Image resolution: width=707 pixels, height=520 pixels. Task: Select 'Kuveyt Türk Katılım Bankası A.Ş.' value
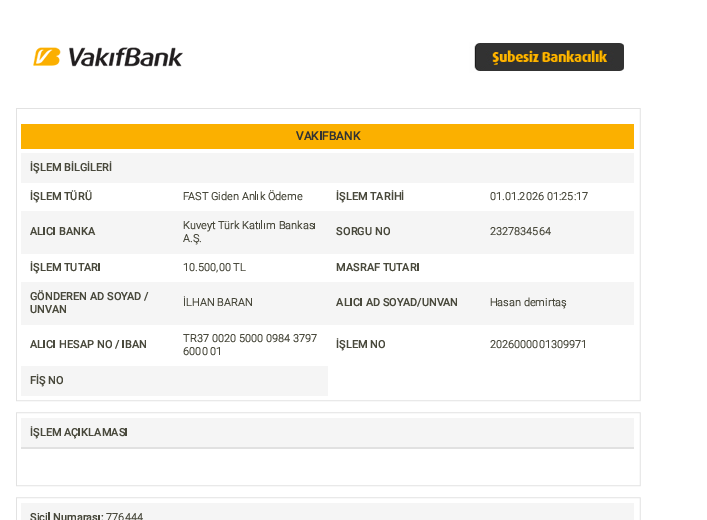[249, 231]
